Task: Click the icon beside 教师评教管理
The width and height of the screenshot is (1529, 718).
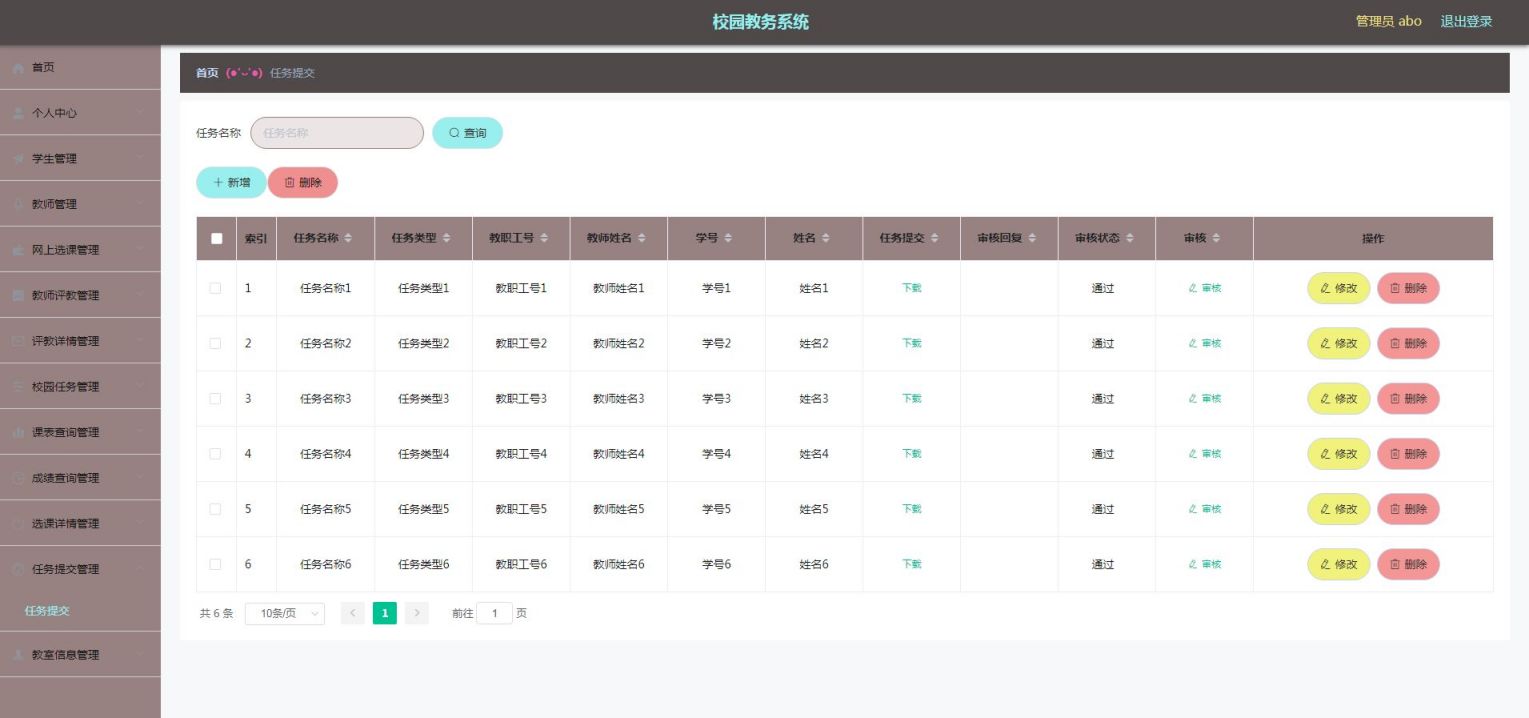Action: tap(18, 296)
